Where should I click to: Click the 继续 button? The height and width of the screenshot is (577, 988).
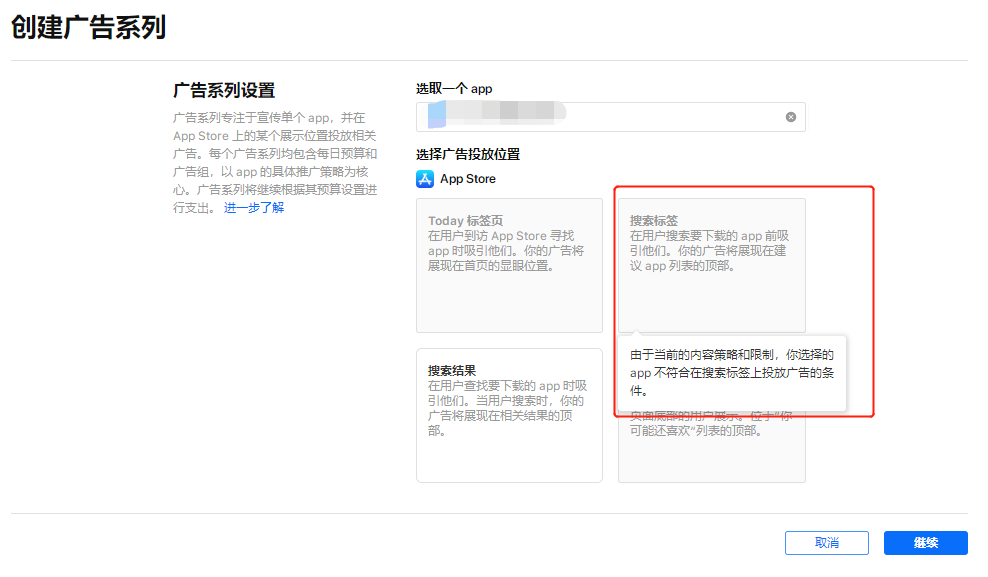[x=926, y=543]
